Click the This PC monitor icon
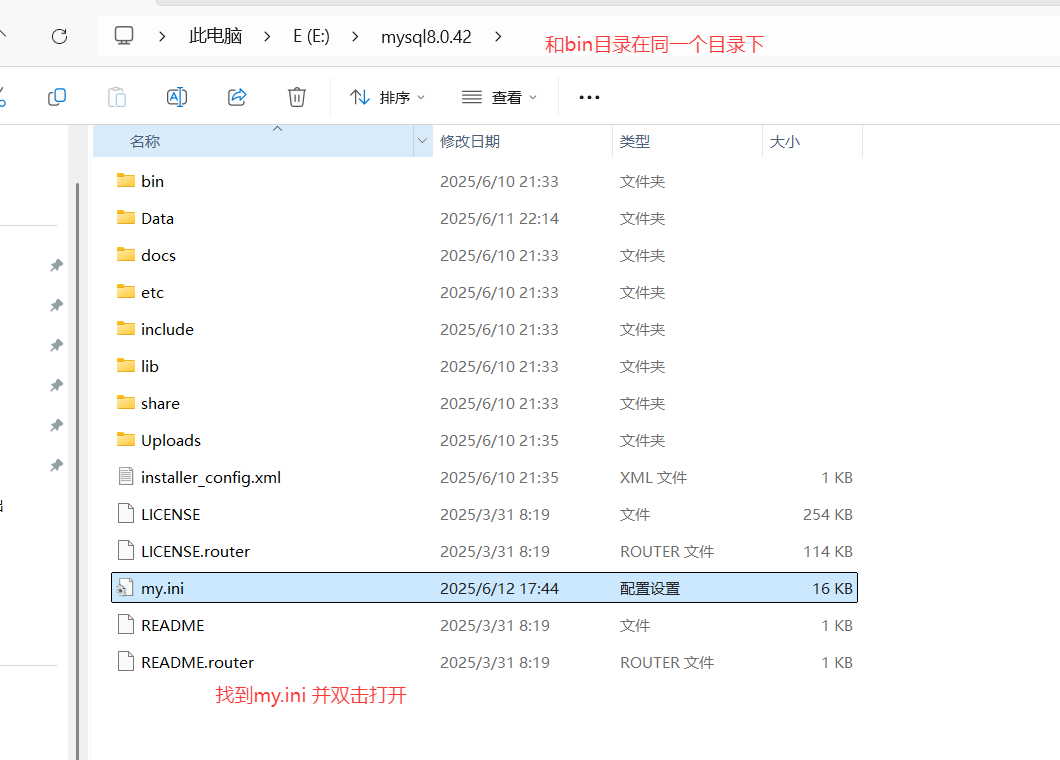 pos(124,35)
